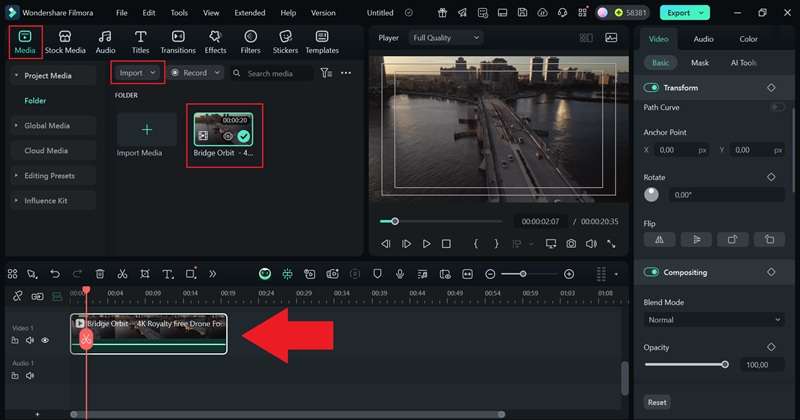This screenshot has height=420, width=800.
Task: Switch to the Mask sub-tab
Action: click(x=699, y=63)
